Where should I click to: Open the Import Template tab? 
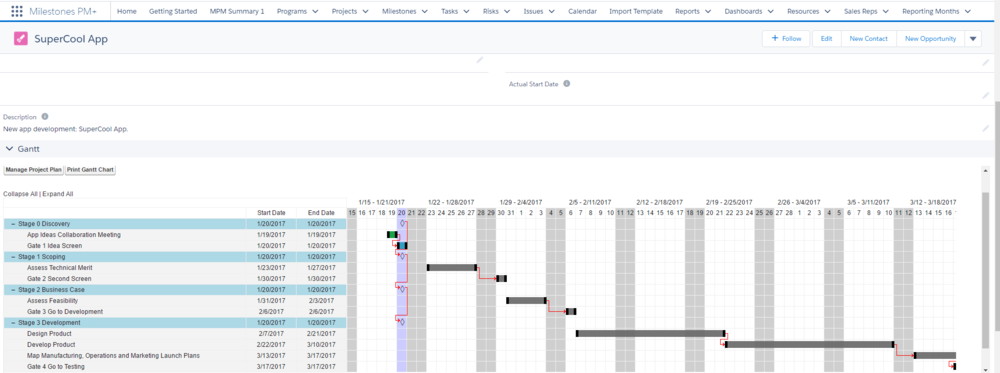point(635,11)
